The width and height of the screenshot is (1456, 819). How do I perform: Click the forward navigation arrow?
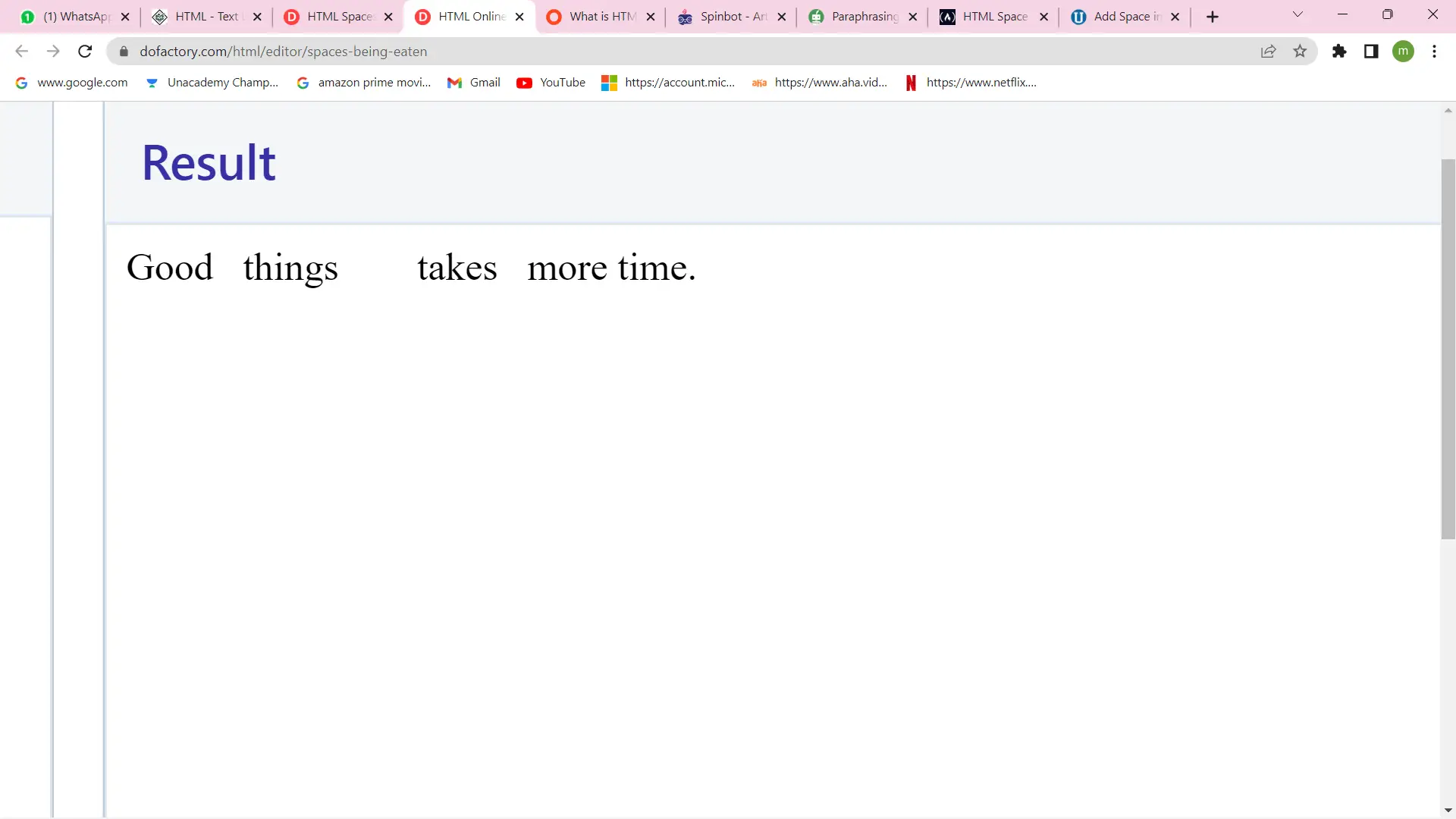[x=53, y=52]
